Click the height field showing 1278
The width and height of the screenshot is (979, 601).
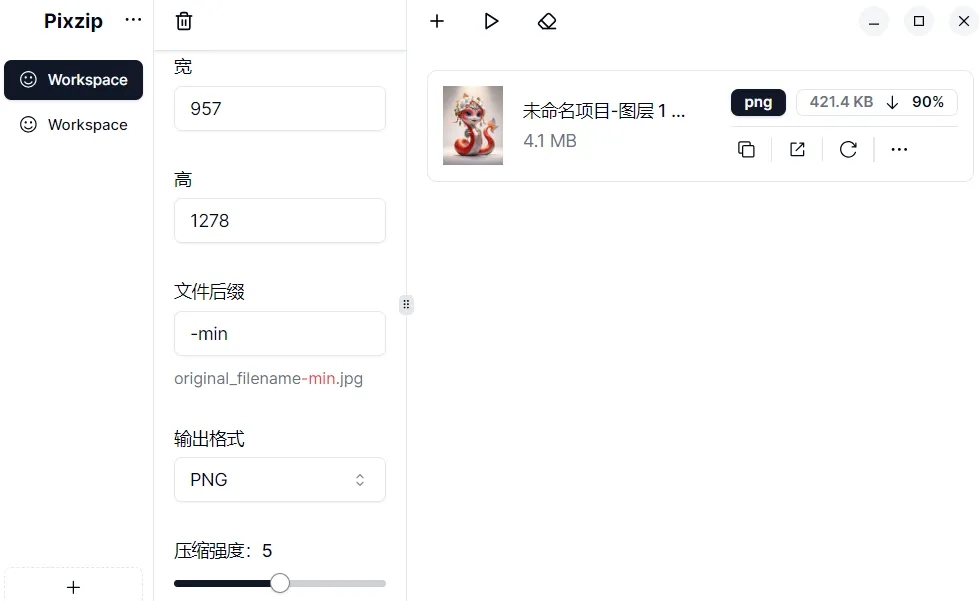pyautogui.click(x=280, y=220)
